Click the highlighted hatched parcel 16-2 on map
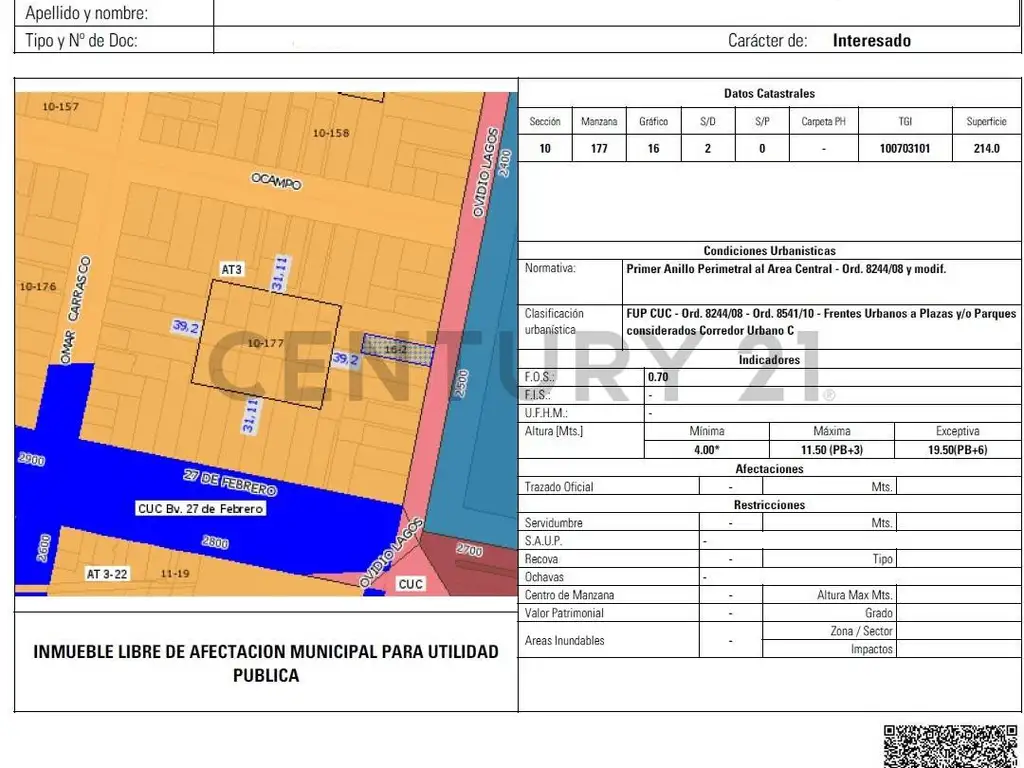Viewport: 1024px width, 768px height. pos(398,349)
